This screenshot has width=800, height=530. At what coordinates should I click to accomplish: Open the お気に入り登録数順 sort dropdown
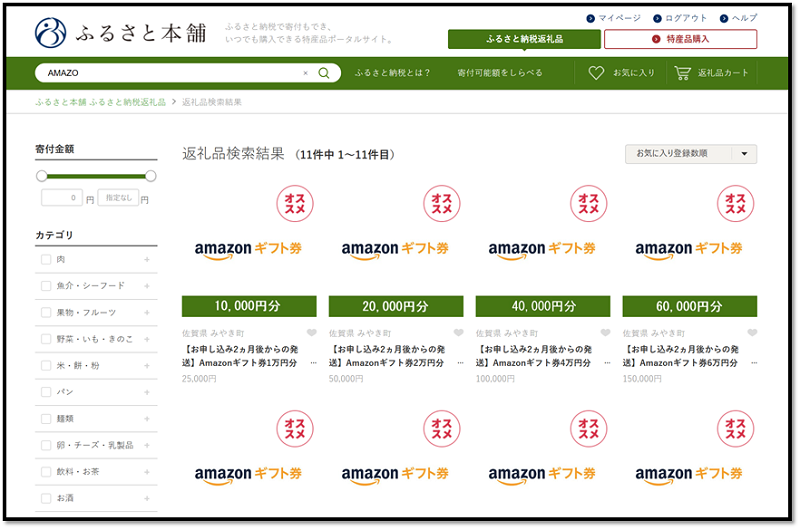(x=691, y=154)
